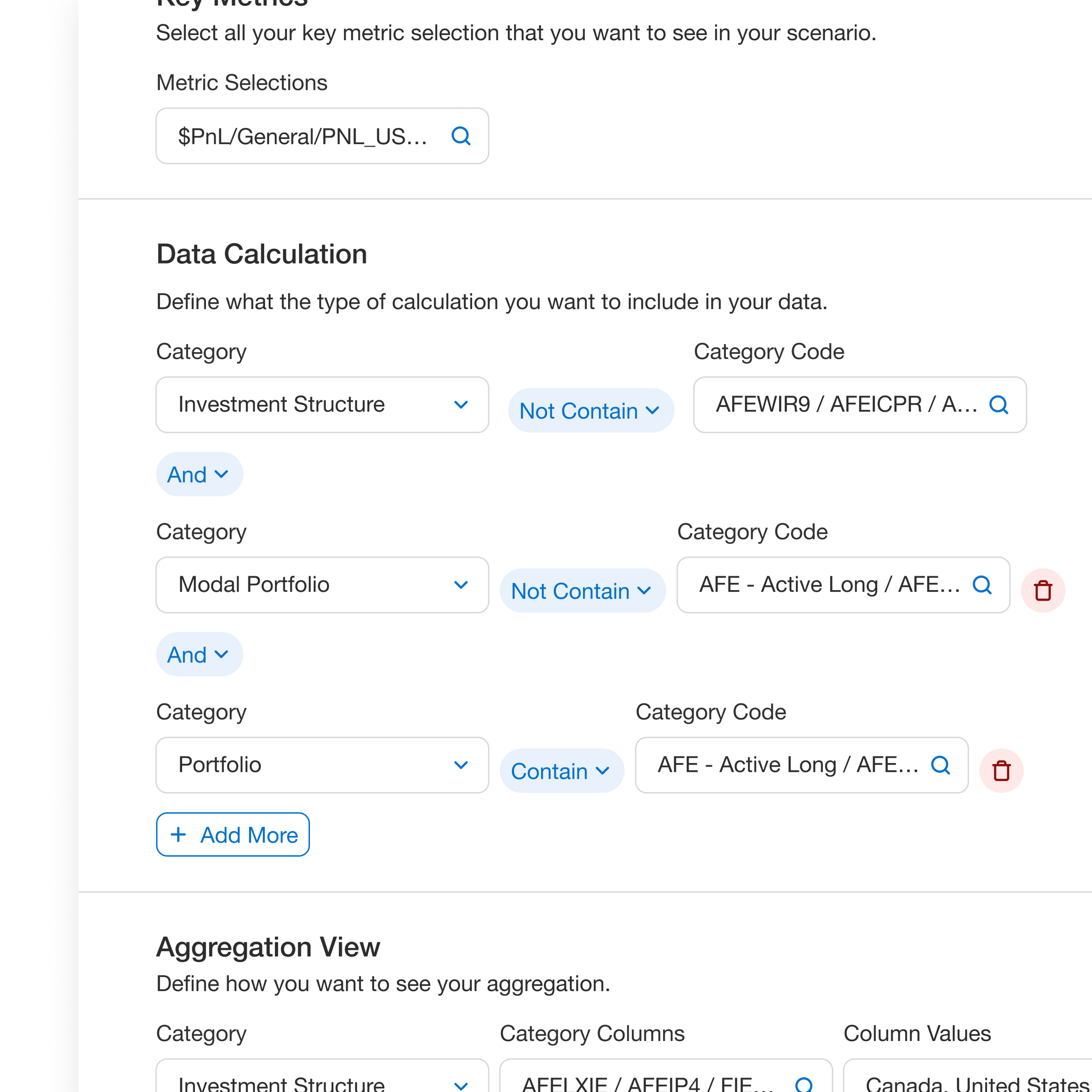Open the Portfolio category dropdown

click(322, 765)
